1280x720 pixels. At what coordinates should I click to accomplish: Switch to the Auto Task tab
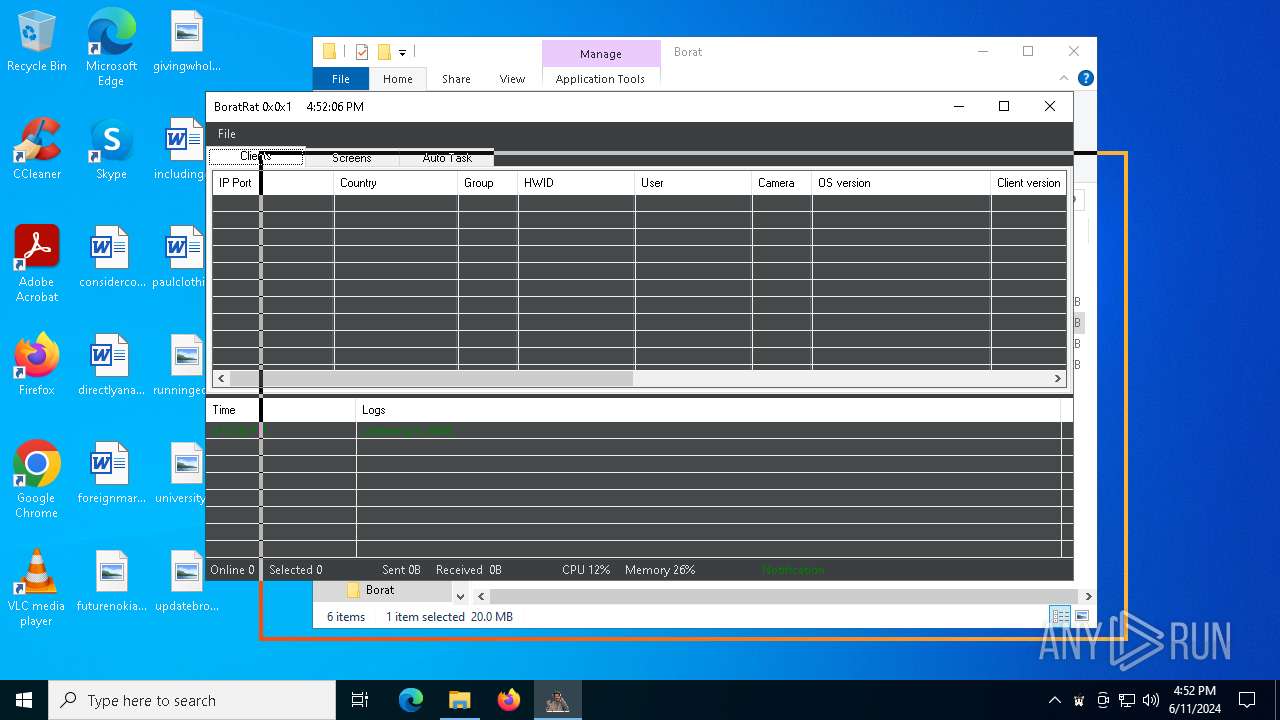pos(447,158)
